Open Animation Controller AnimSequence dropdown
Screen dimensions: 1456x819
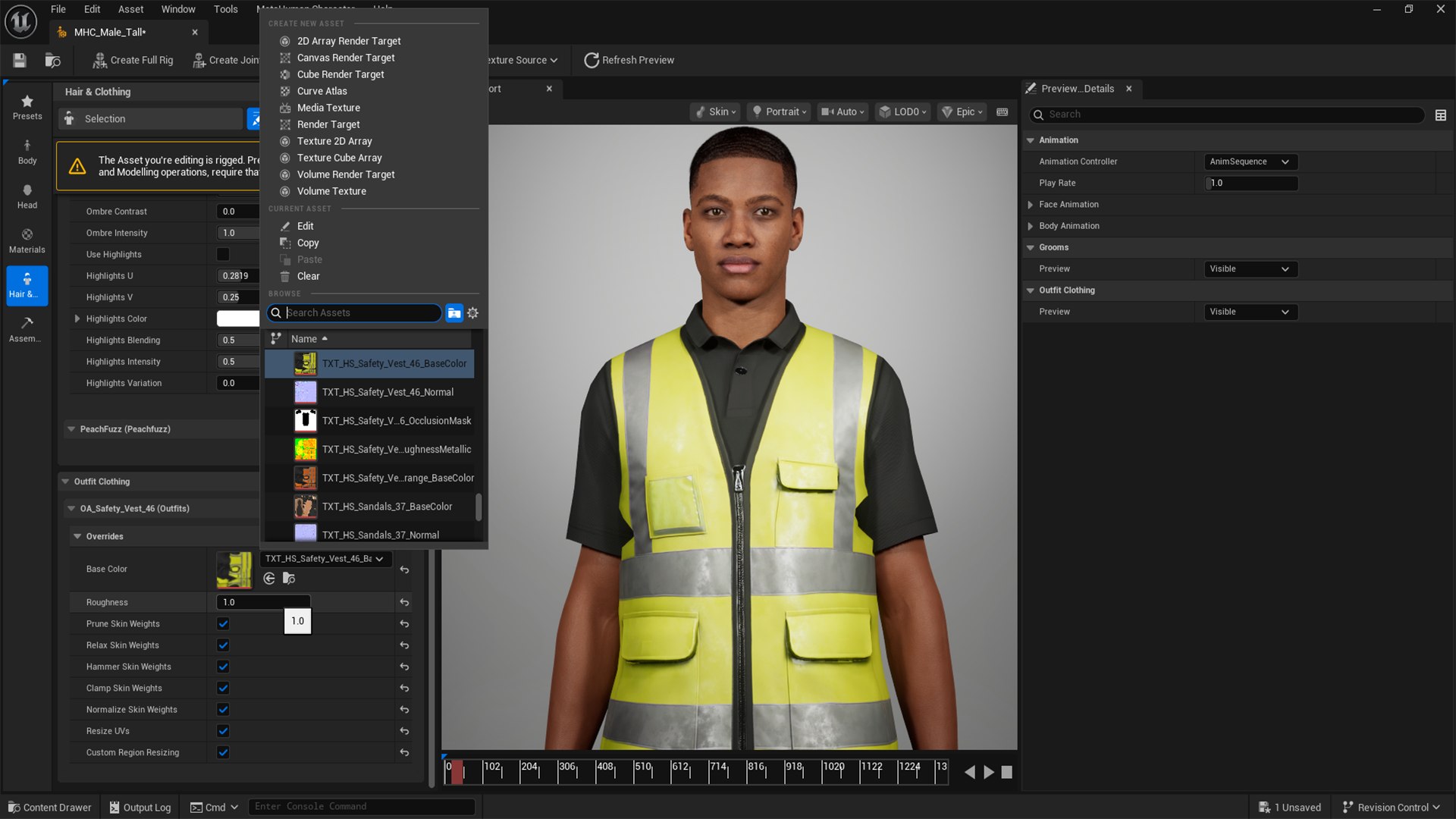(1250, 162)
